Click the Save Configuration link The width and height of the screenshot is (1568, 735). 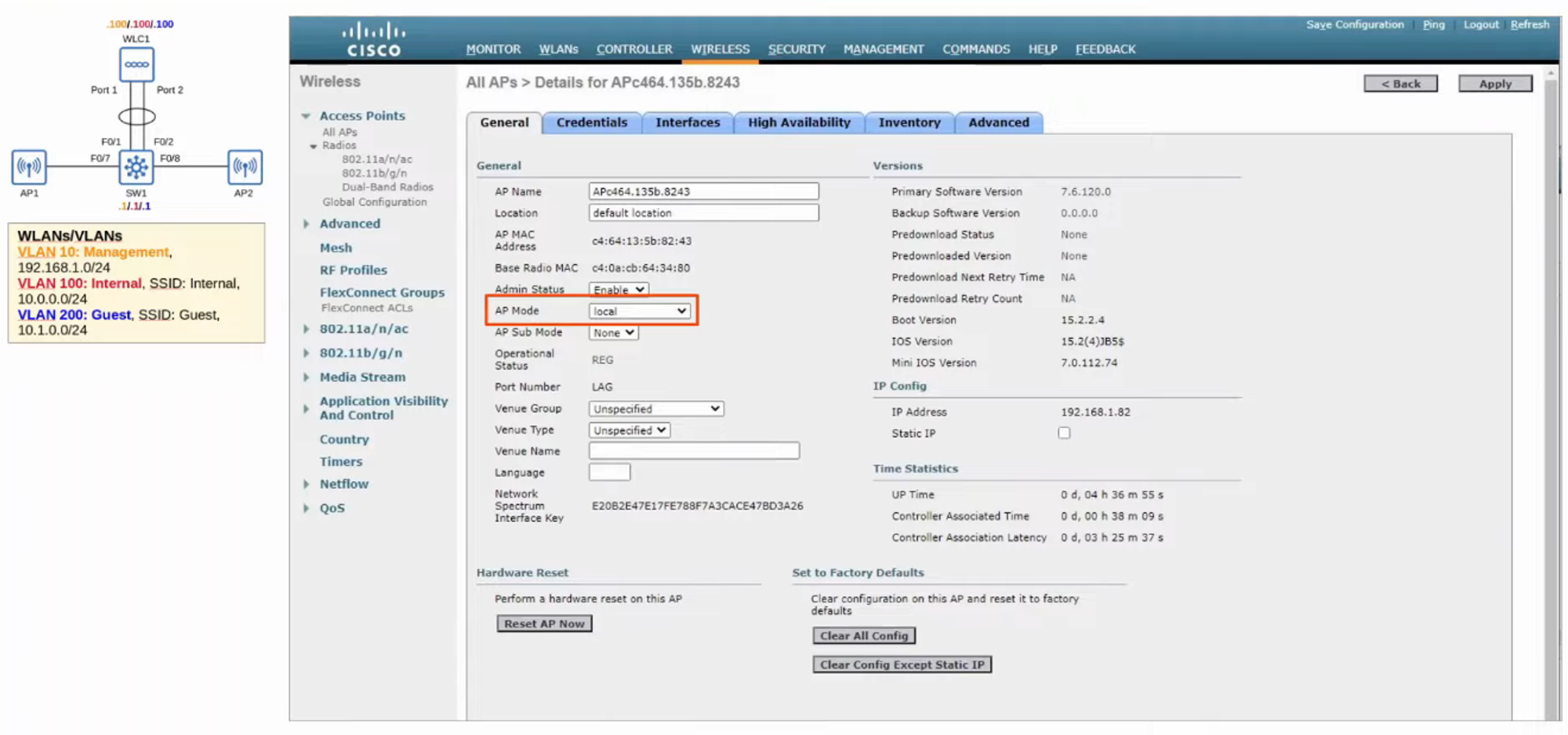(1354, 24)
